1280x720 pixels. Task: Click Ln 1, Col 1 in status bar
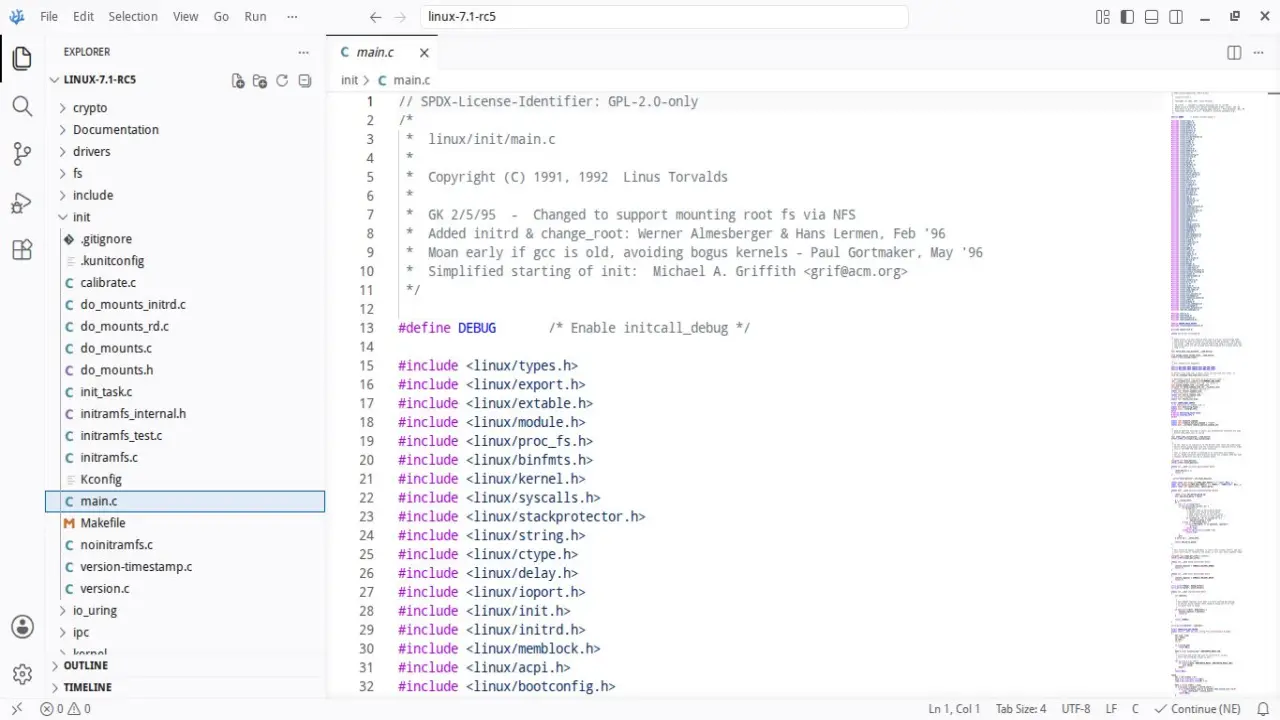954,709
